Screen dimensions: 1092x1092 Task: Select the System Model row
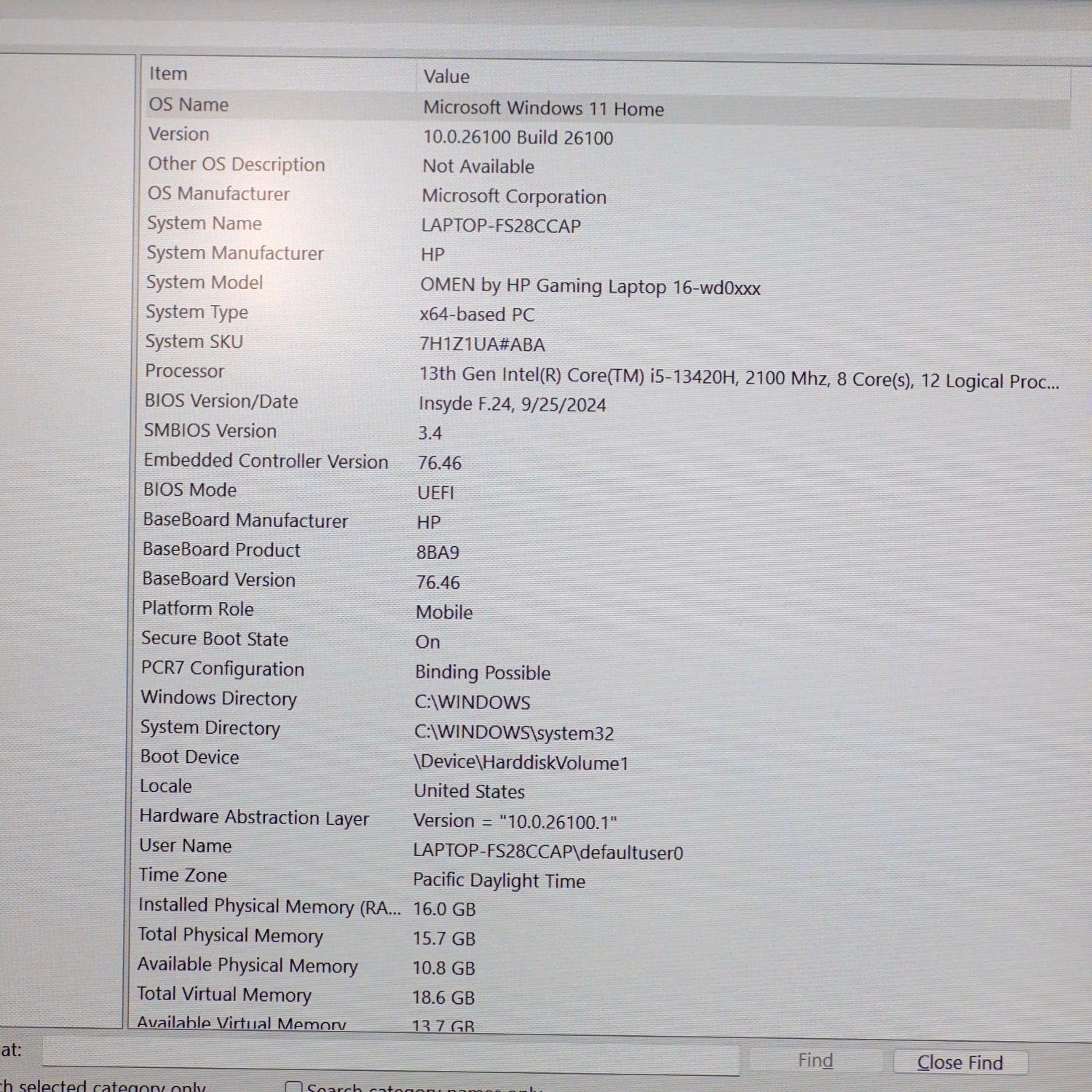pyautogui.click(x=204, y=282)
